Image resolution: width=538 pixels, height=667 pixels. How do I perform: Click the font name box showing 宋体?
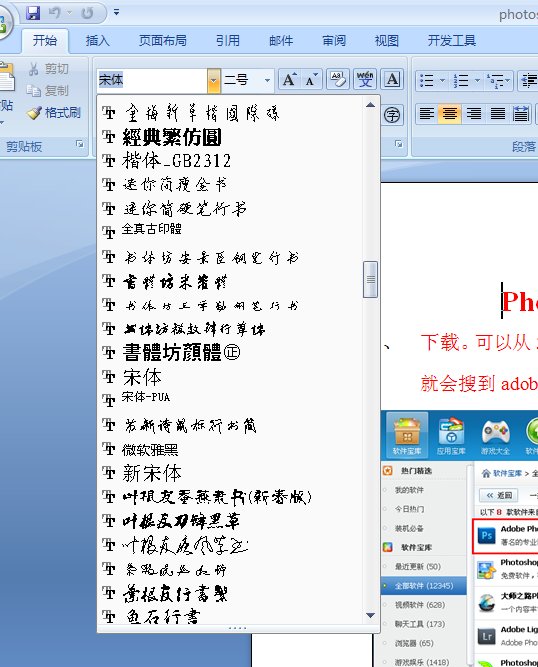(x=152, y=80)
